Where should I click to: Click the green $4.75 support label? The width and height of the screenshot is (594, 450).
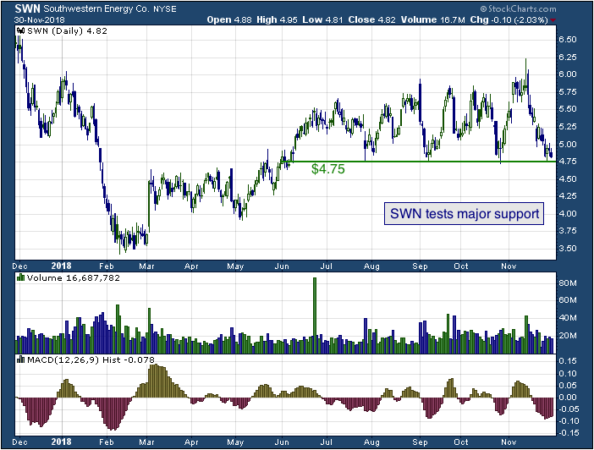(328, 169)
